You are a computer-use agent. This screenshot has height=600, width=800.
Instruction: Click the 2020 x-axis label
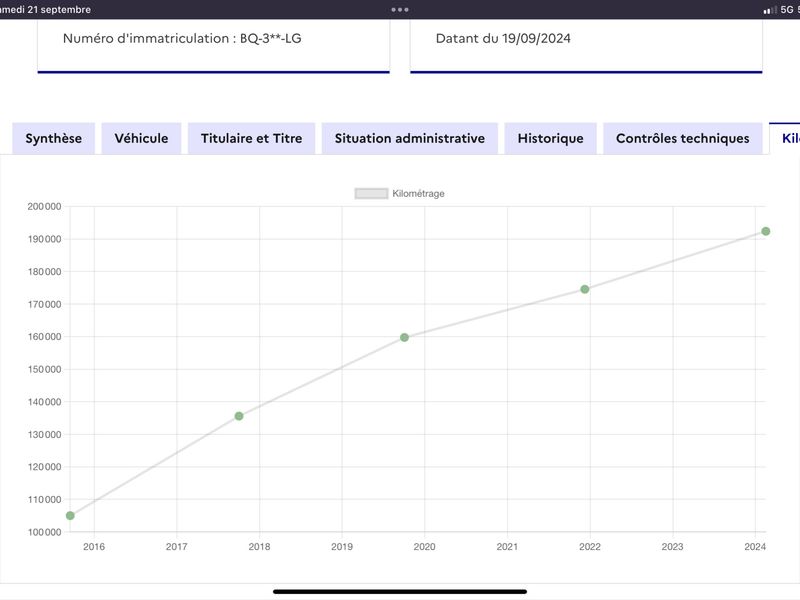pos(424,547)
